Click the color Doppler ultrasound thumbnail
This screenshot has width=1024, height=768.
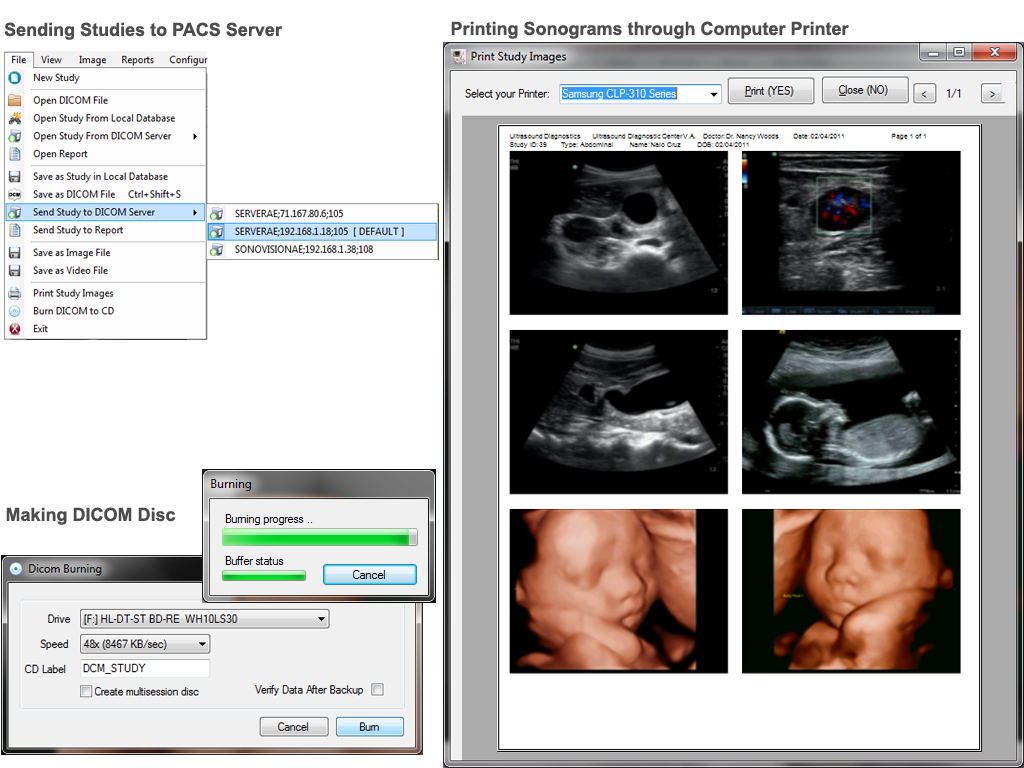[x=851, y=232]
